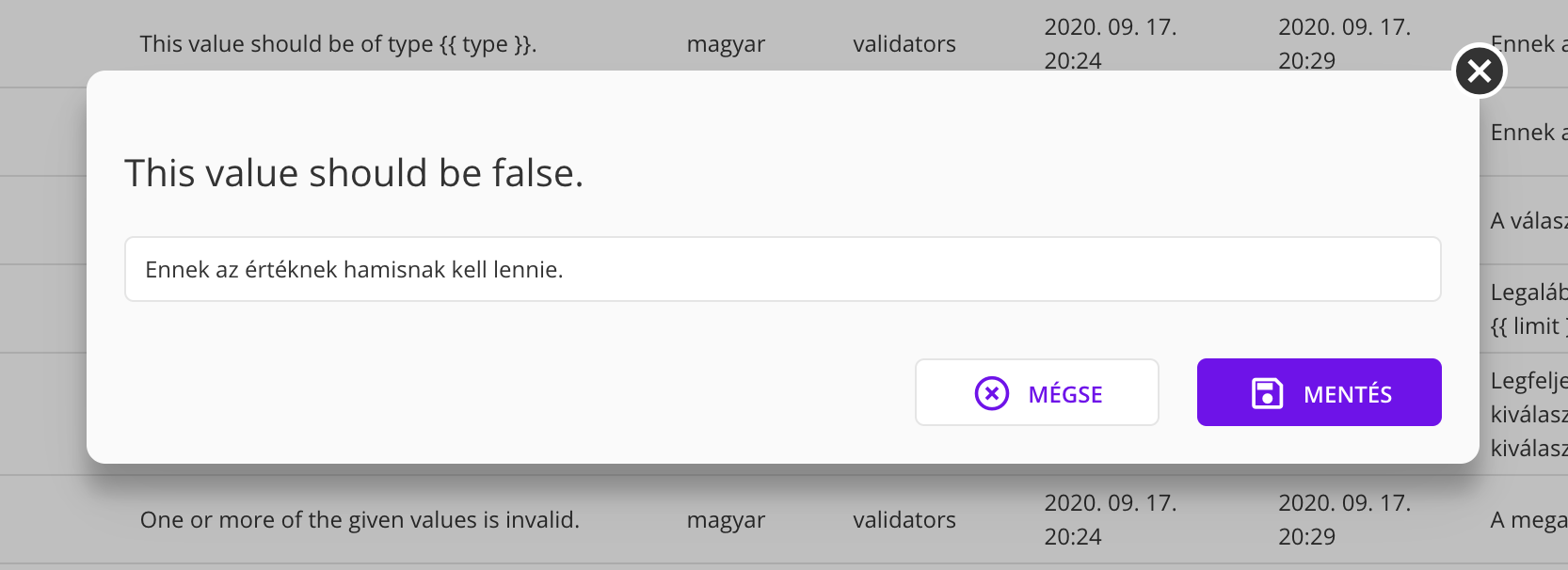Select row 'One or more of the given values'

point(360,520)
